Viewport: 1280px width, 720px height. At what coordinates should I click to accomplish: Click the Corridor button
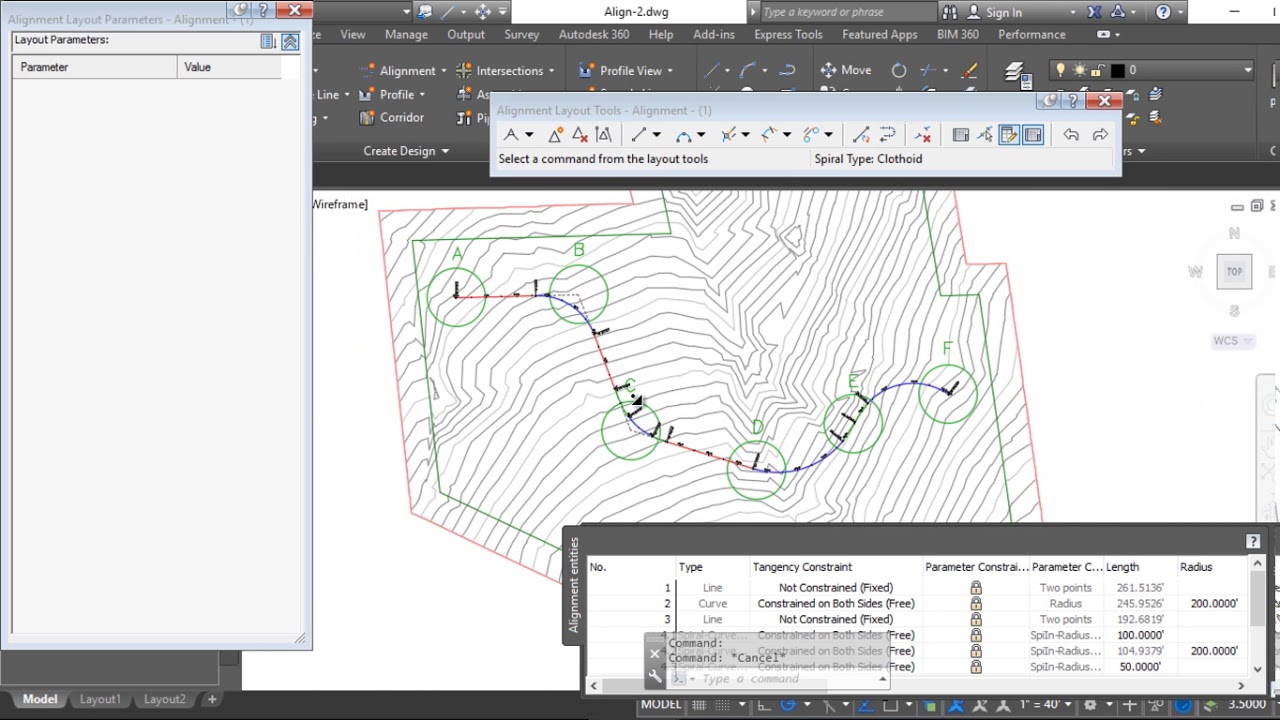391,118
